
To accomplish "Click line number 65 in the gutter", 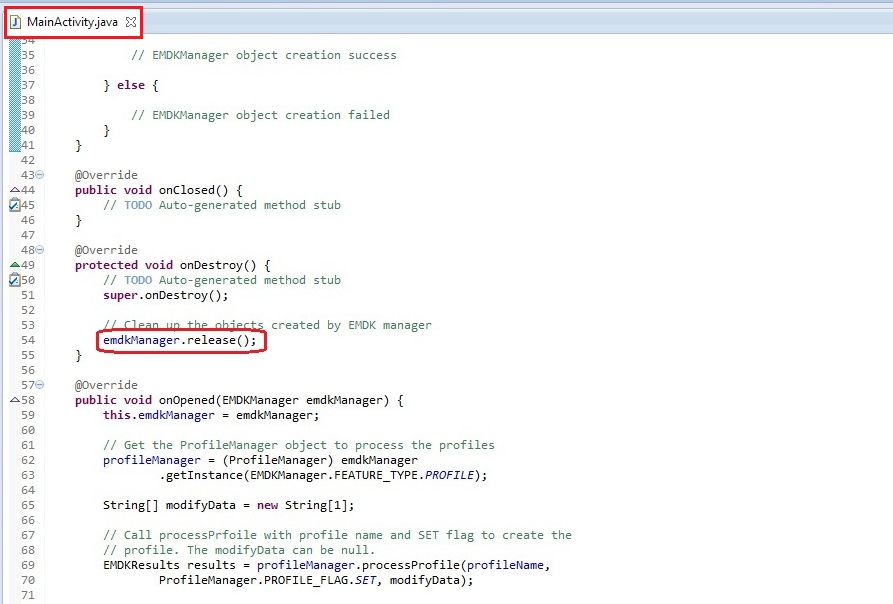I will click(x=27, y=505).
